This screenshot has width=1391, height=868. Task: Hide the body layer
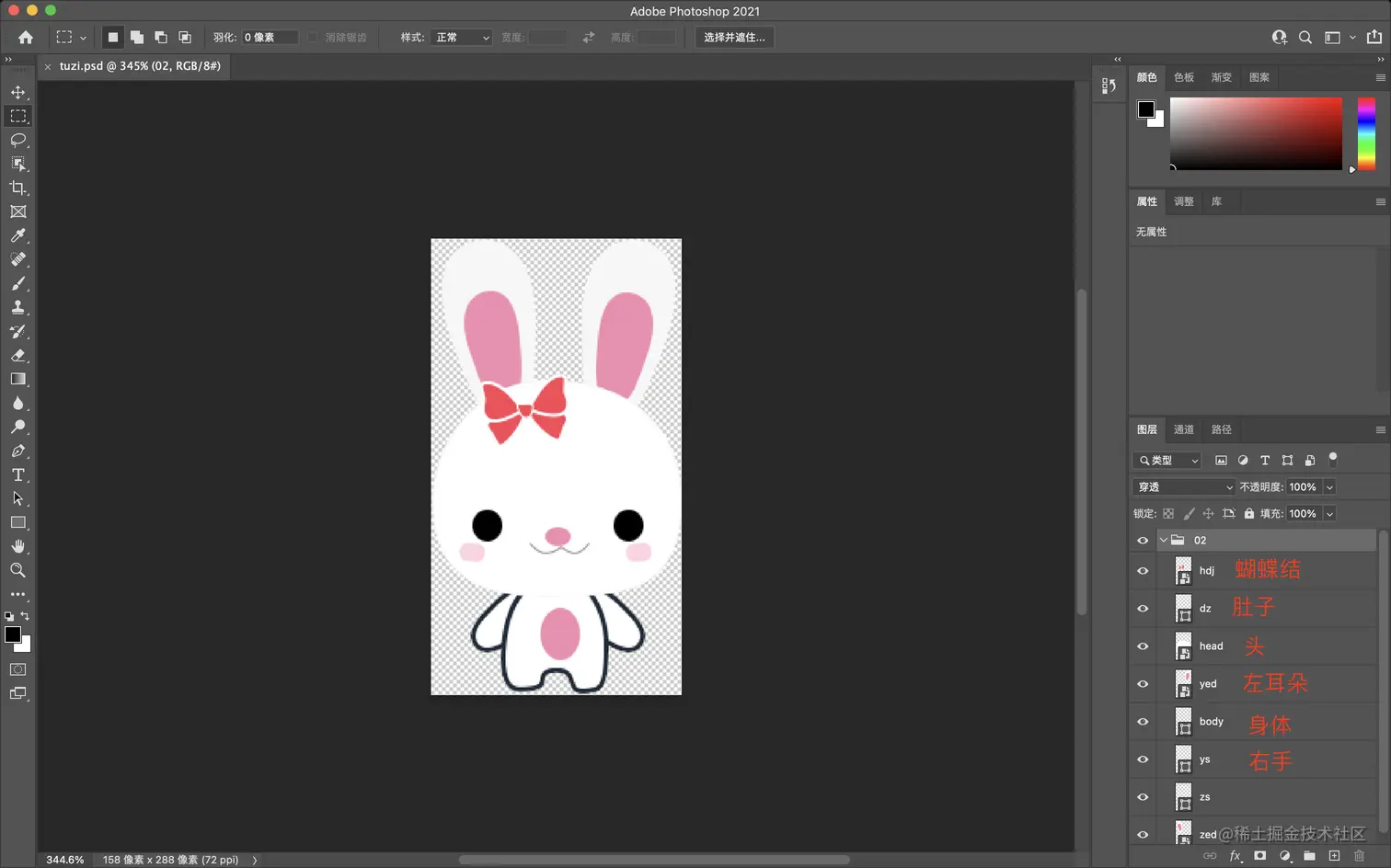point(1143,722)
